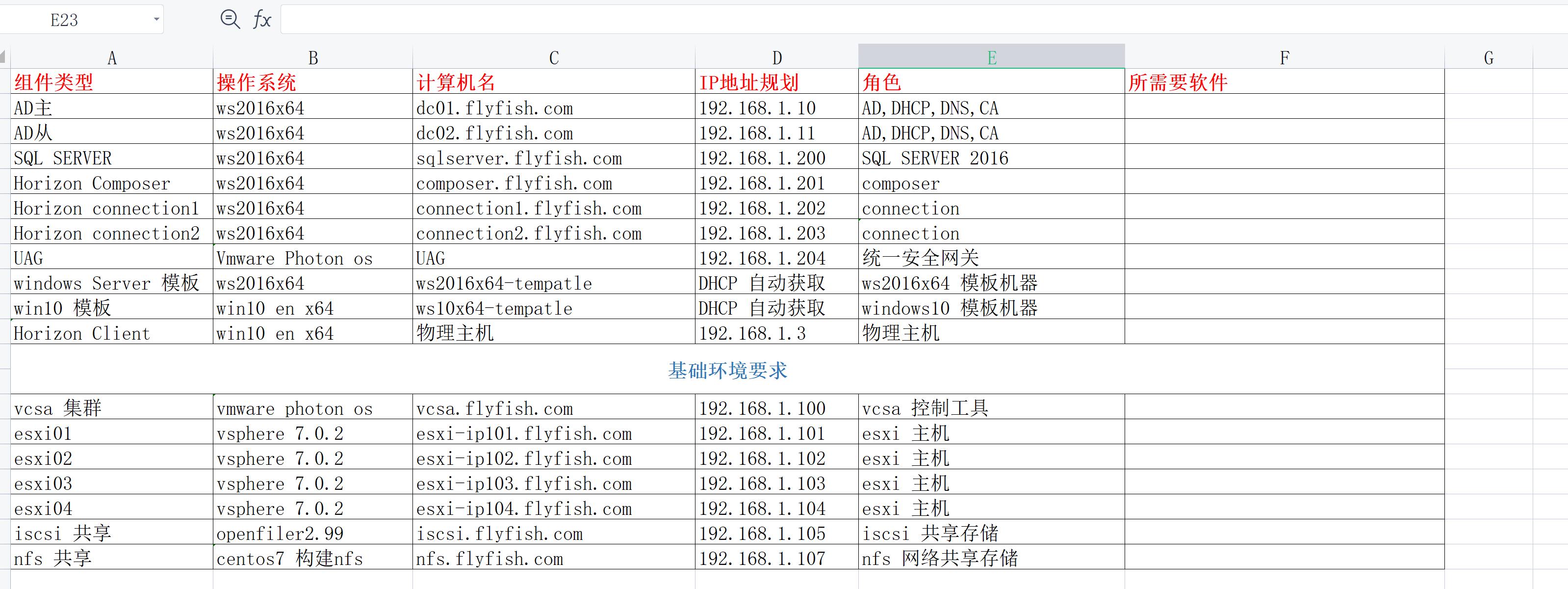The height and width of the screenshot is (589, 1568).
Task: Click the merged title 基础环境要求
Action: click(727, 369)
